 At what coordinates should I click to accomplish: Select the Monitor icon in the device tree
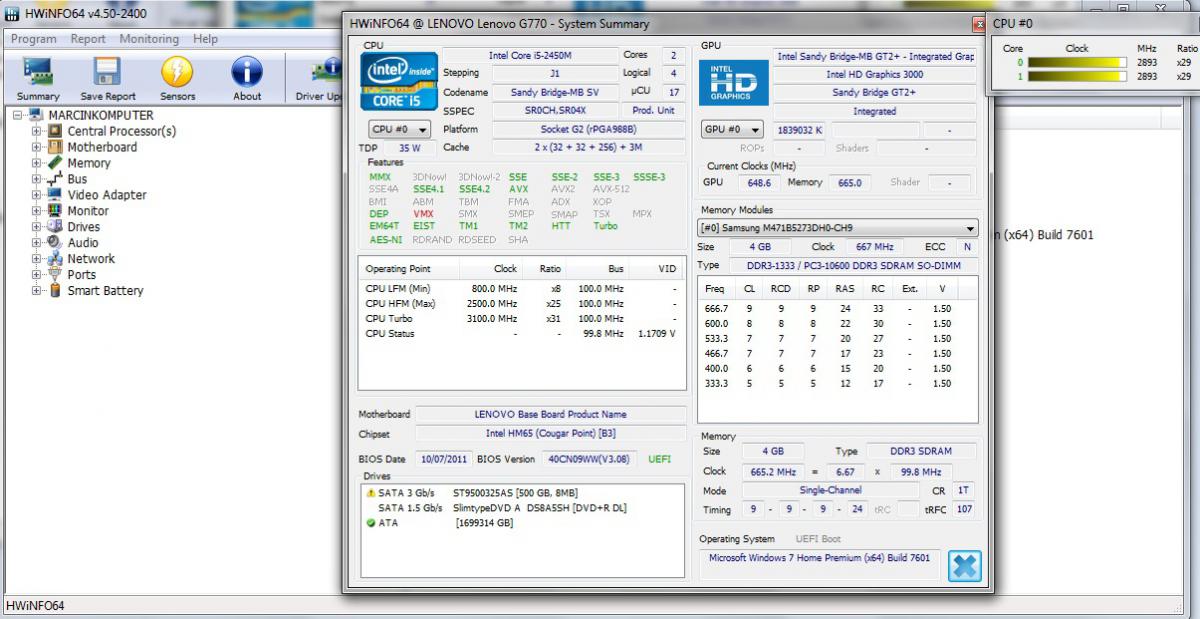(x=55, y=211)
